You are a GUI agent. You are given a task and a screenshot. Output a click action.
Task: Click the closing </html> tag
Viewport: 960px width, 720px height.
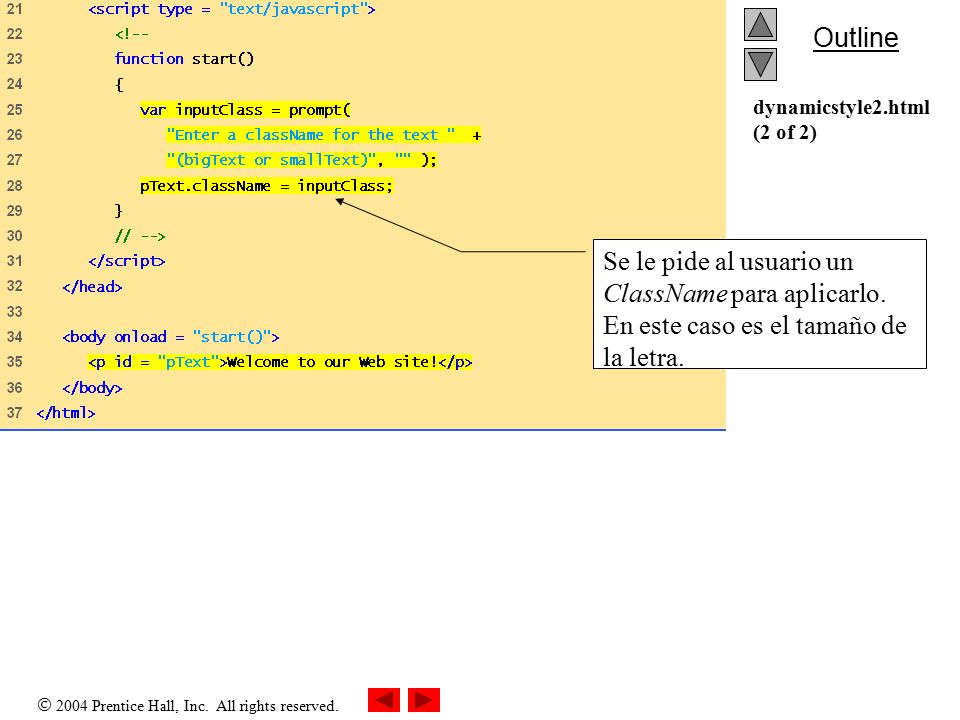[66, 413]
